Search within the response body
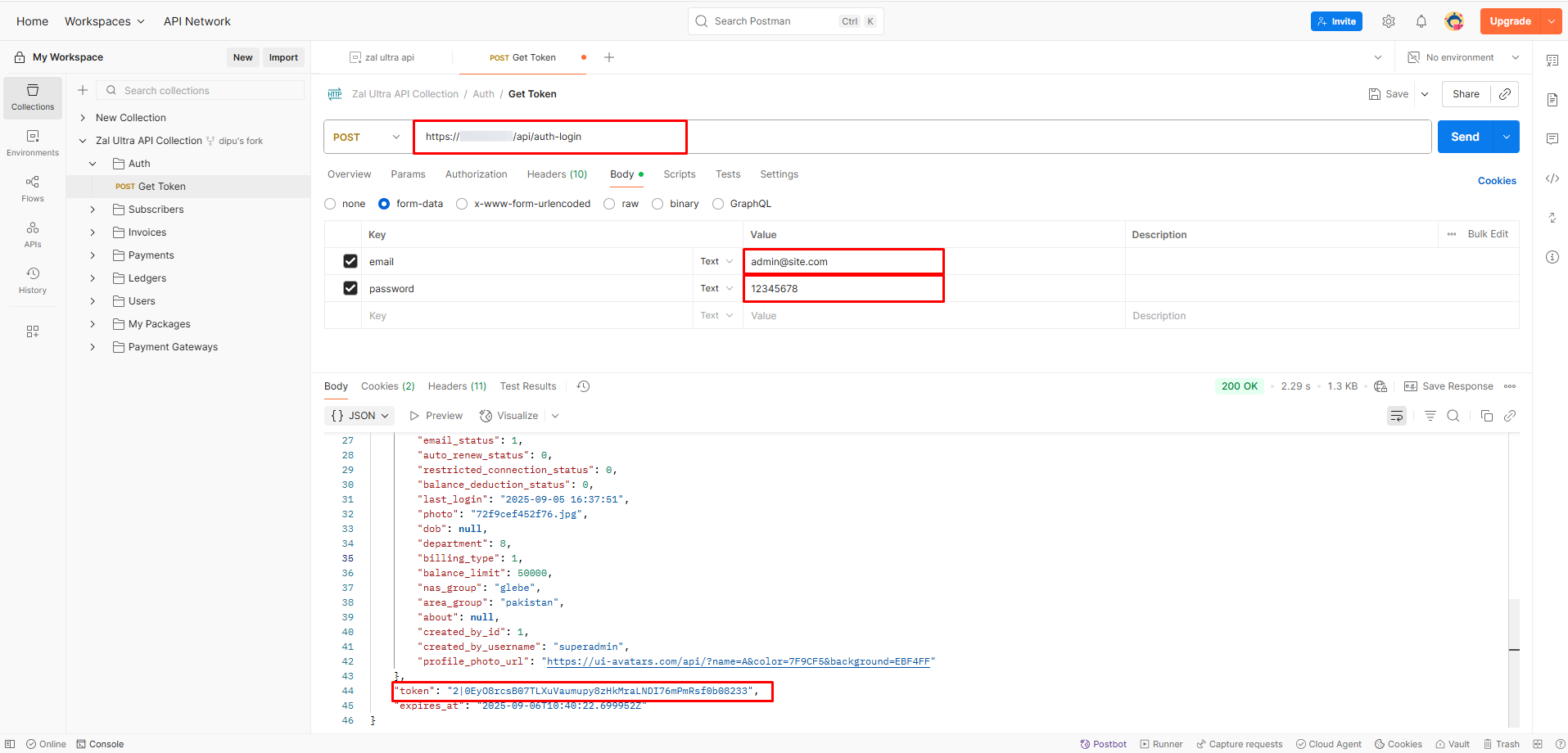 [1453, 416]
